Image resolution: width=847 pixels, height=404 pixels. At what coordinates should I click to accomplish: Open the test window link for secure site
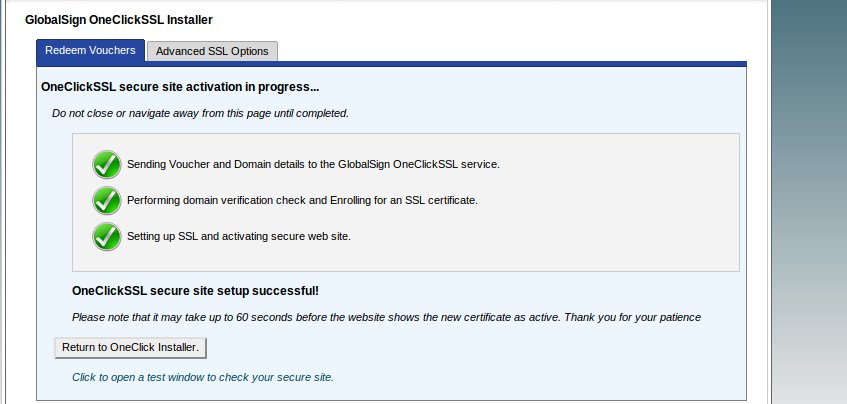coord(203,377)
